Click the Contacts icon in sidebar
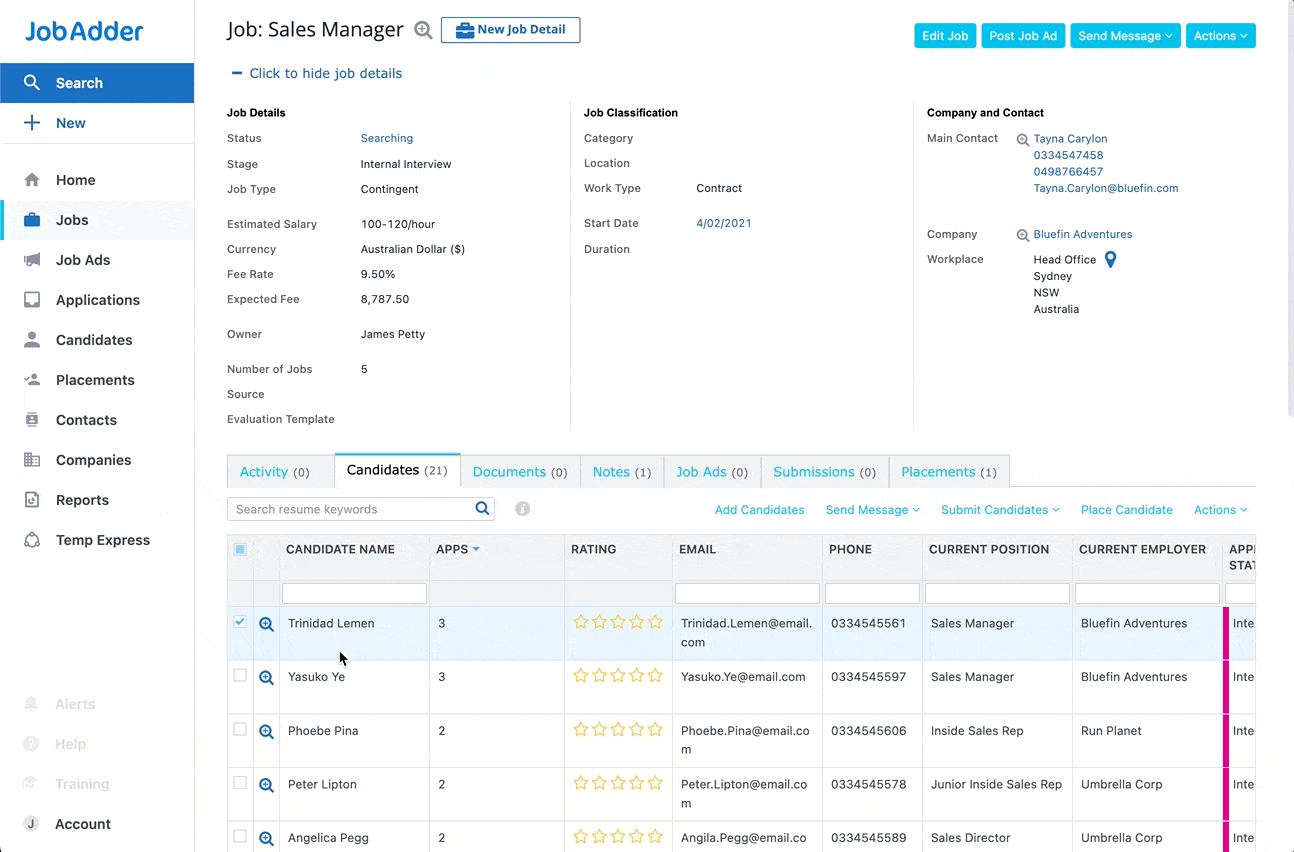The image size is (1294, 852). 32,420
